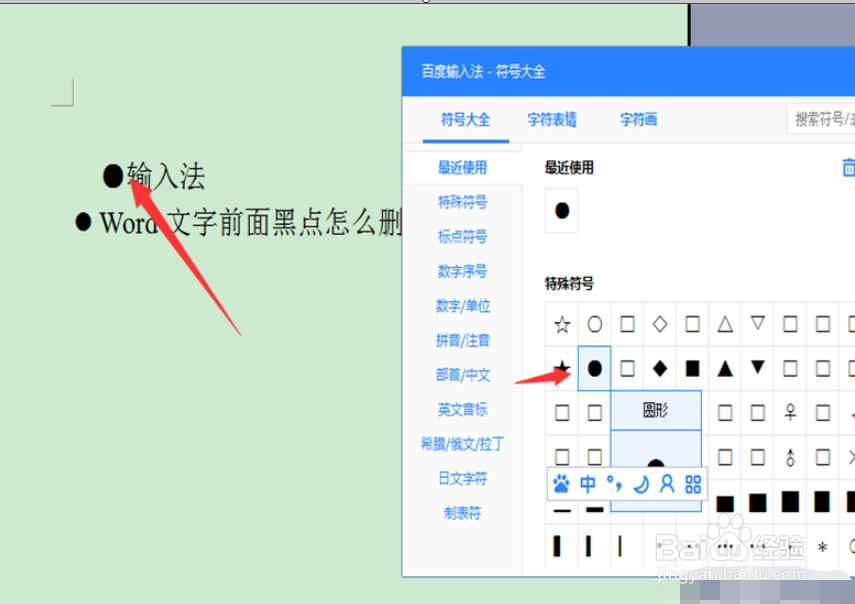The height and width of the screenshot is (604, 855).
Task: Toggle punctuation mode on IME bar
Action: click(x=614, y=484)
